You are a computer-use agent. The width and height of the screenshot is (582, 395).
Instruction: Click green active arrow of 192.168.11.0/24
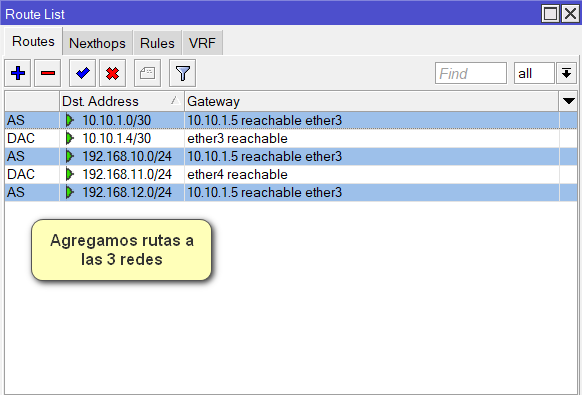coord(69,174)
